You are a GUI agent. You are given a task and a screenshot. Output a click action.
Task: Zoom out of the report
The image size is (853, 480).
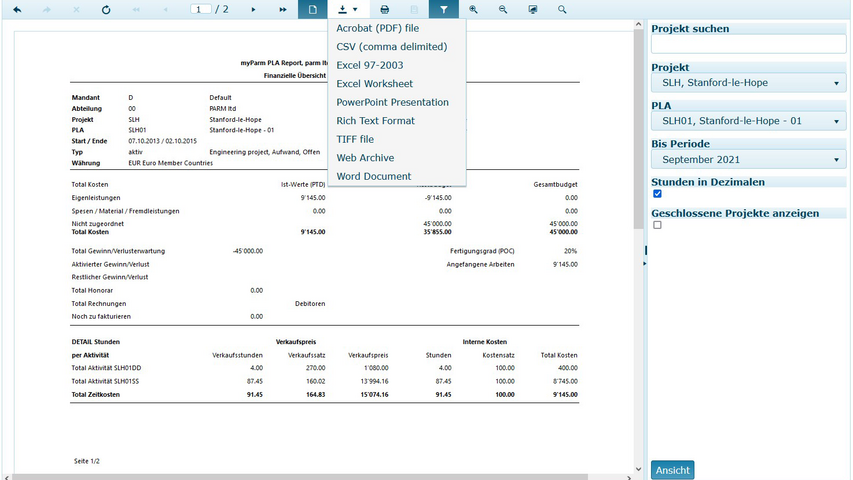pos(503,9)
